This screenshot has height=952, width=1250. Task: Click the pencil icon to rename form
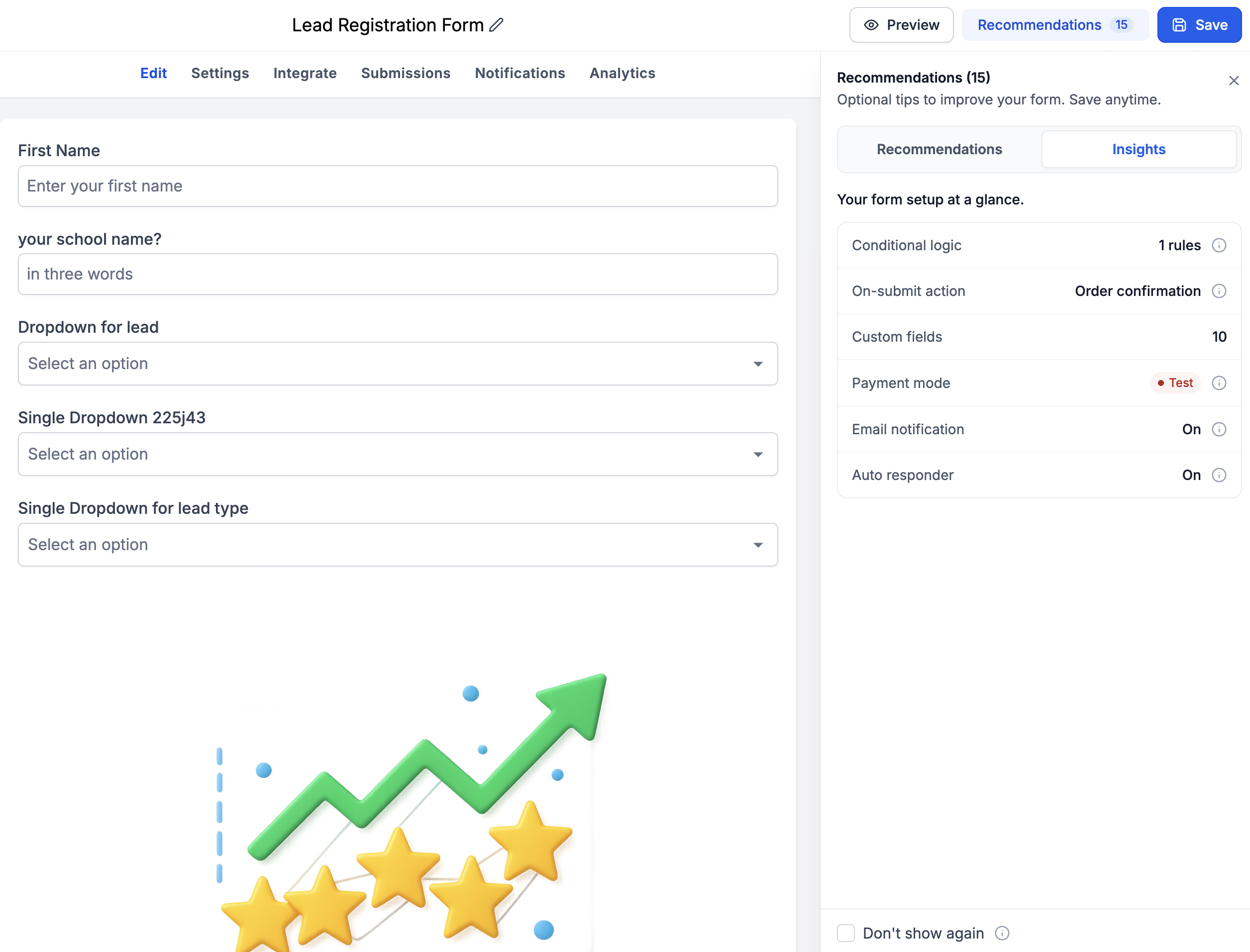(497, 25)
